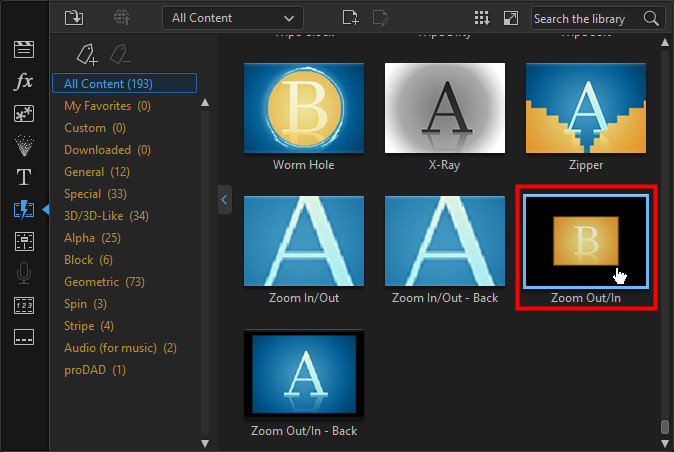Select General (12) category

97,172
